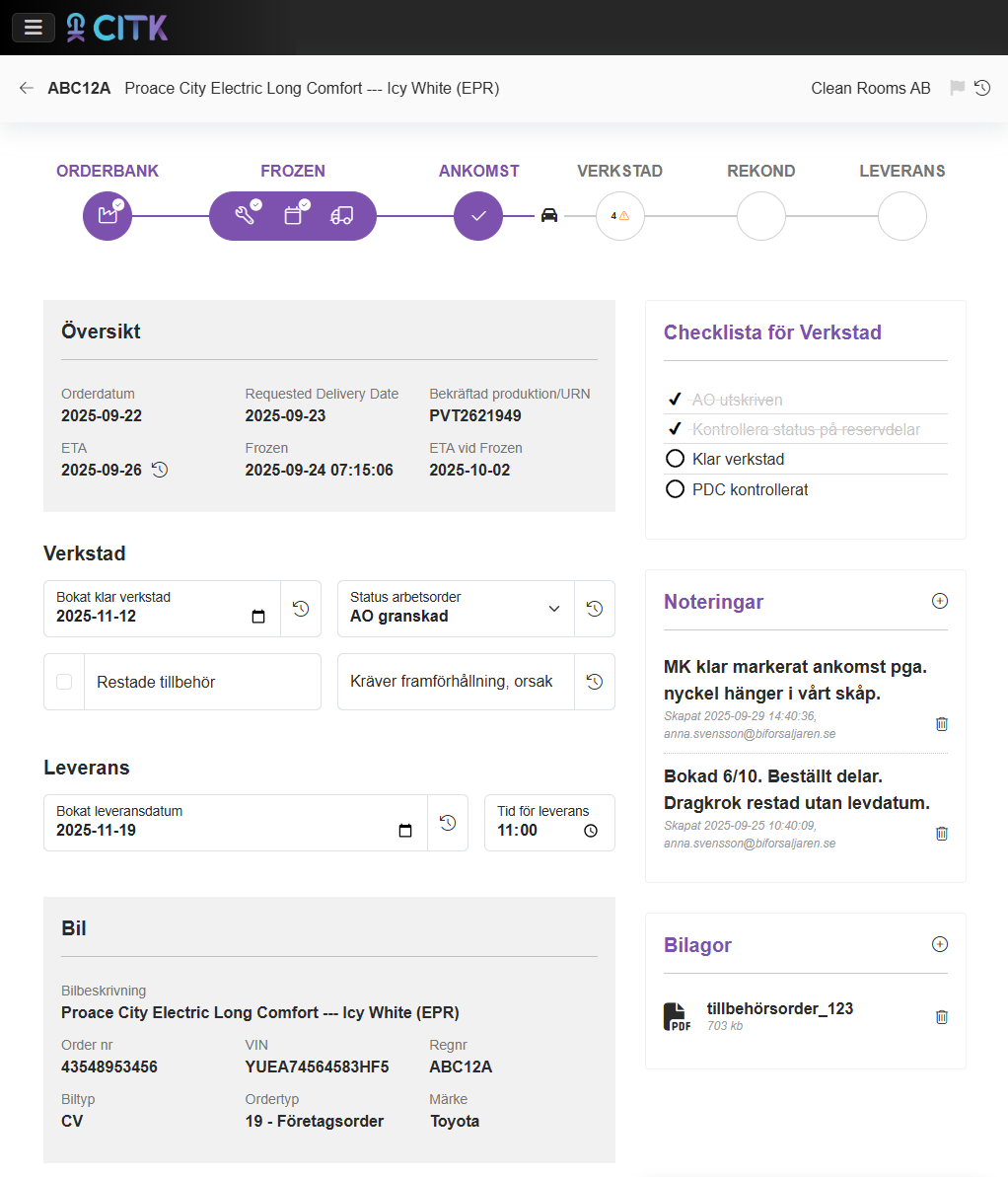Click the Orderbank stage circle
The width and height of the screenshot is (1008, 1177).
tap(108, 216)
